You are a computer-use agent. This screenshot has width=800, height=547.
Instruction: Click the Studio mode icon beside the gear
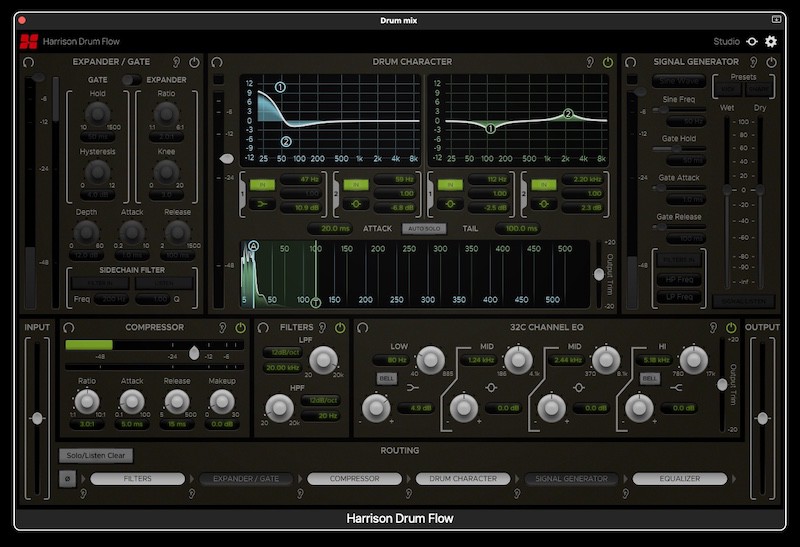coord(752,41)
